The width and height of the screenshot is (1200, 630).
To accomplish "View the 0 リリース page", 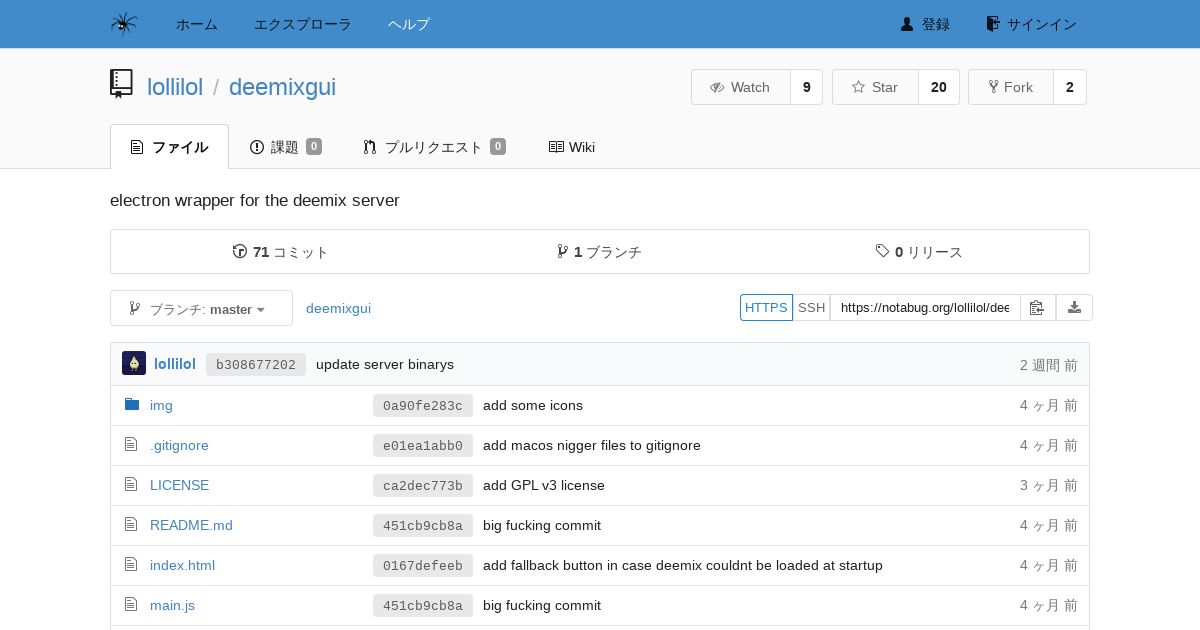I will (919, 252).
